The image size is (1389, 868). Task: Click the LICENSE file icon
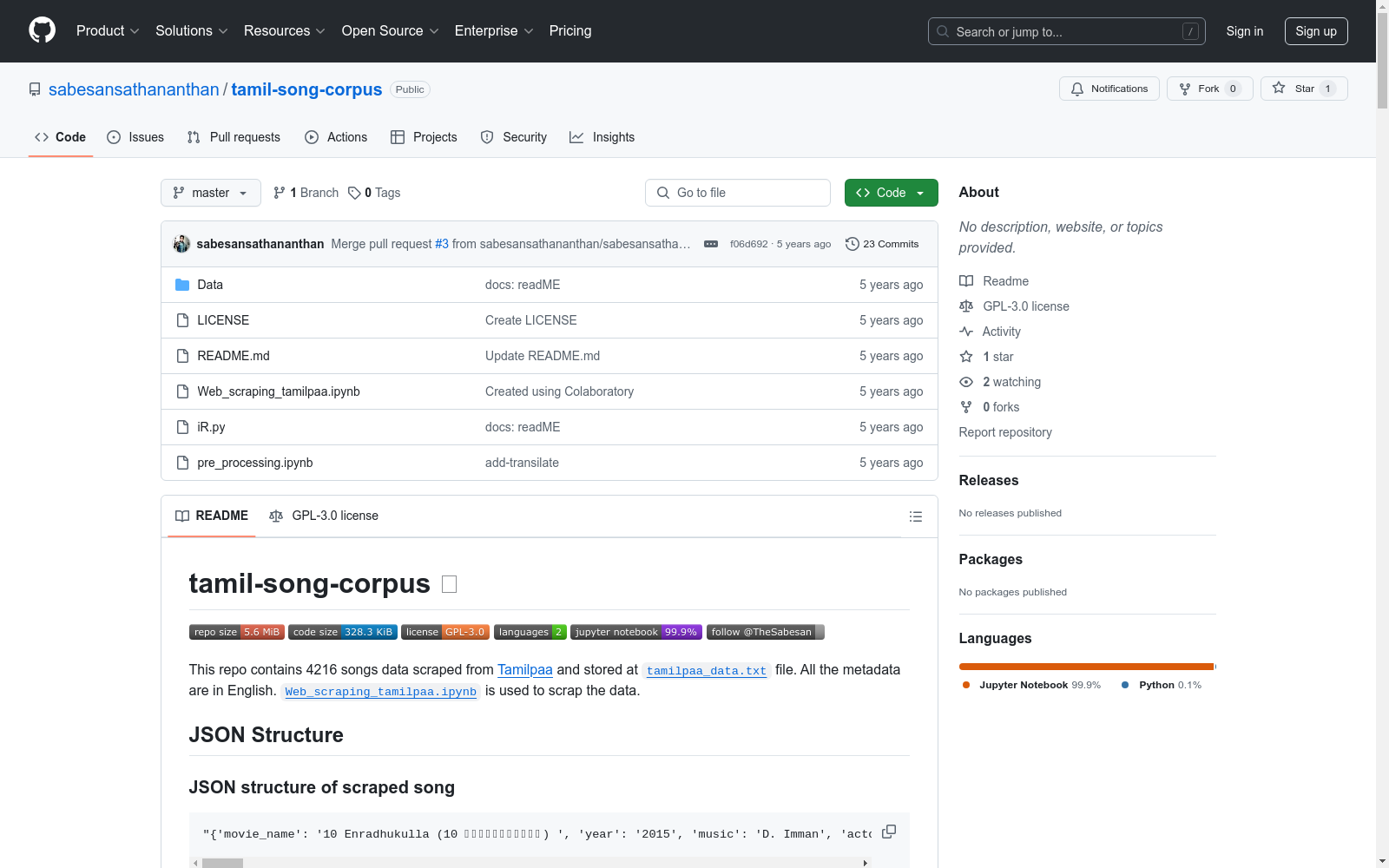pyautogui.click(x=182, y=320)
